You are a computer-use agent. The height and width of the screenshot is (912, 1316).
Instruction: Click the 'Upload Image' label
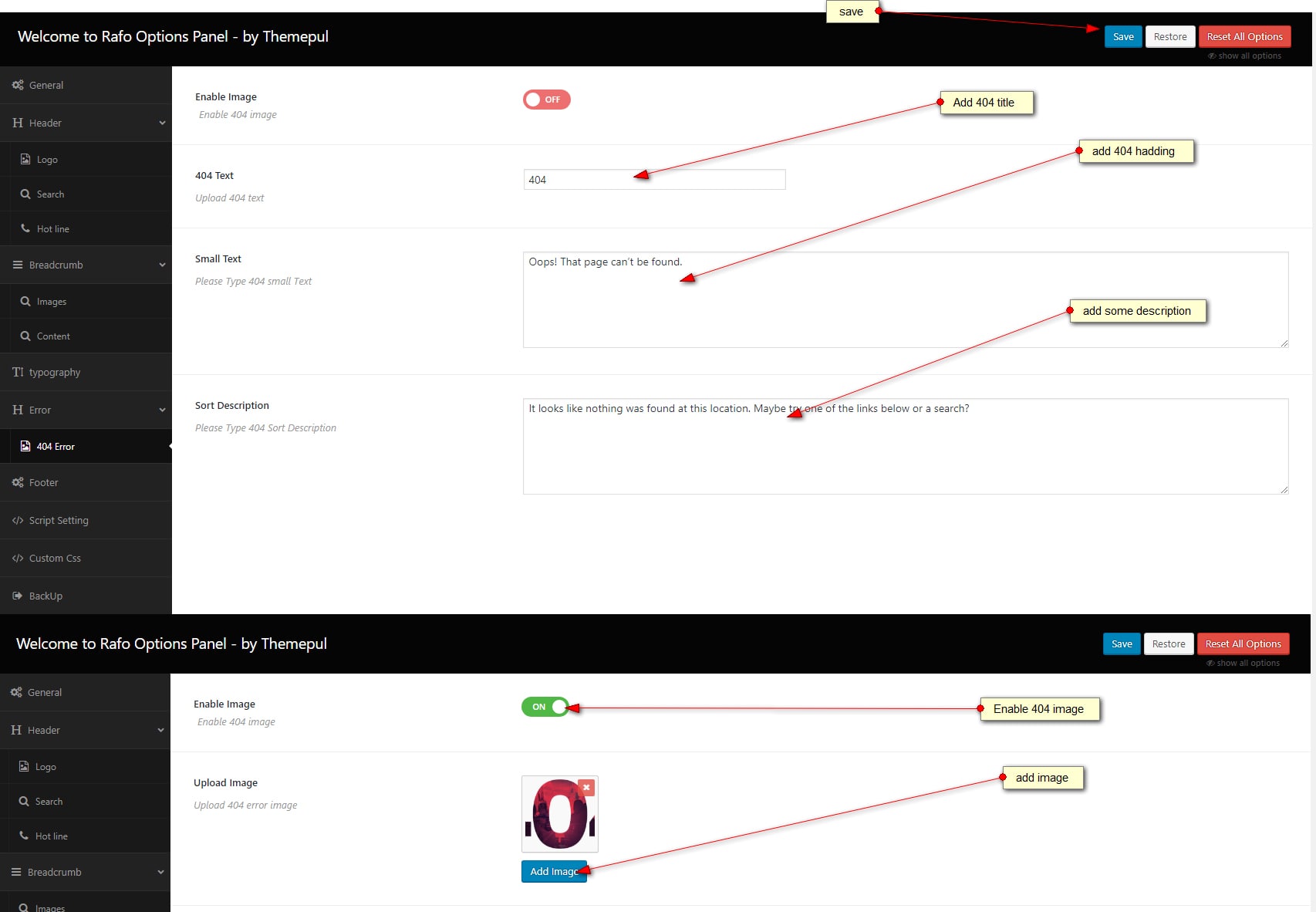[225, 782]
